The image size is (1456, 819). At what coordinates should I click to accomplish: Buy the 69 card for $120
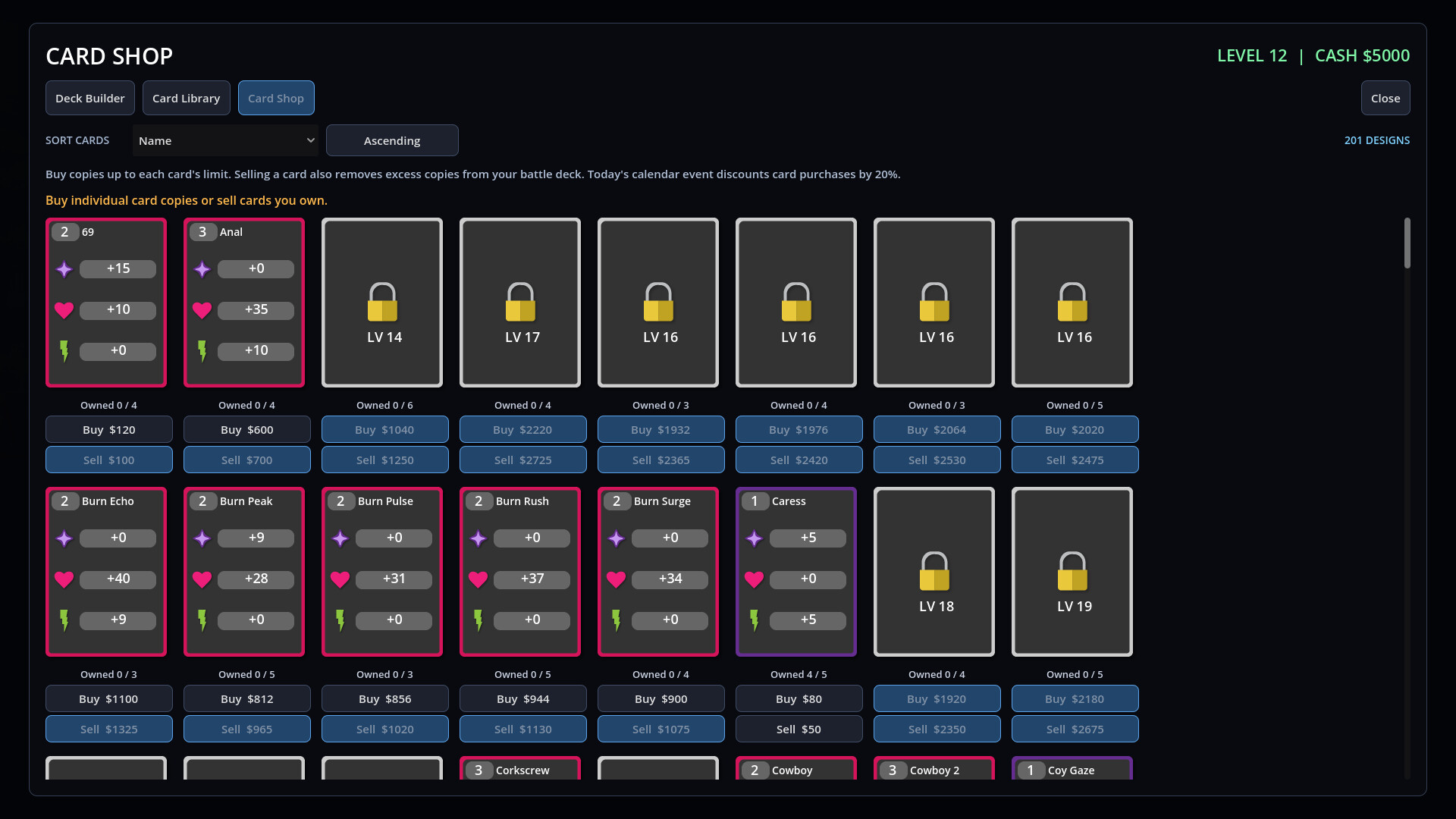[109, 429]
